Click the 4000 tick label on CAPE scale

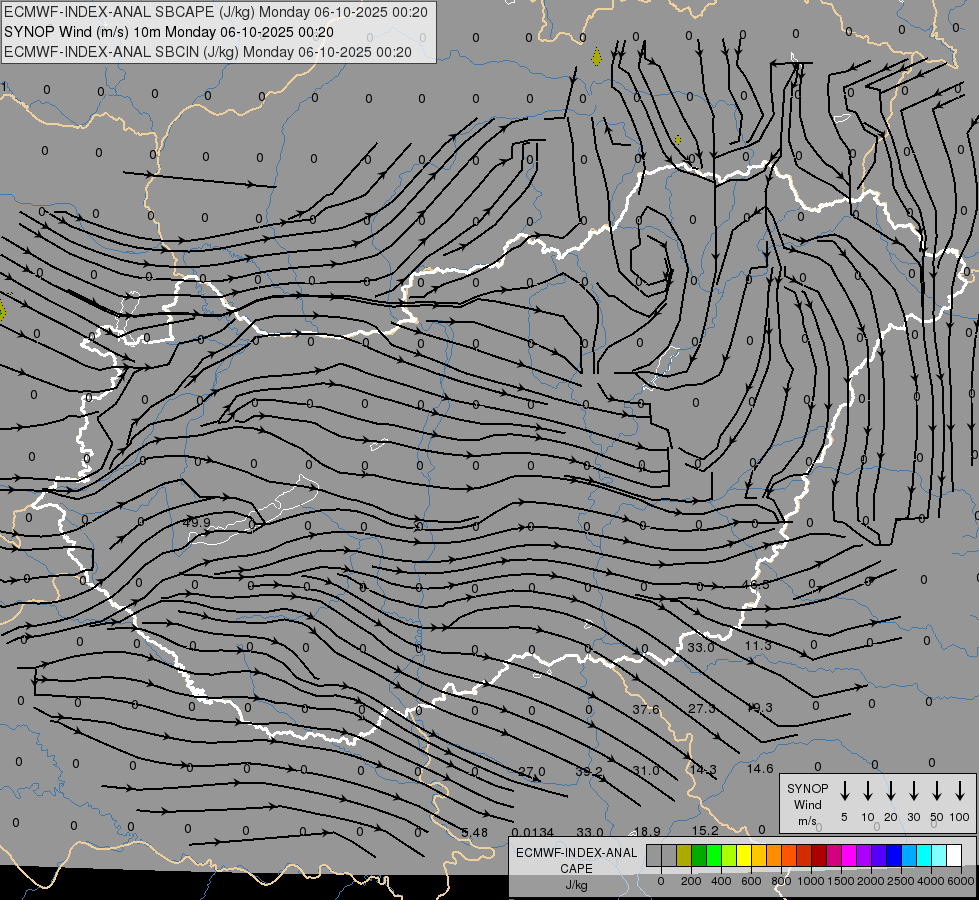coord(931,881)
